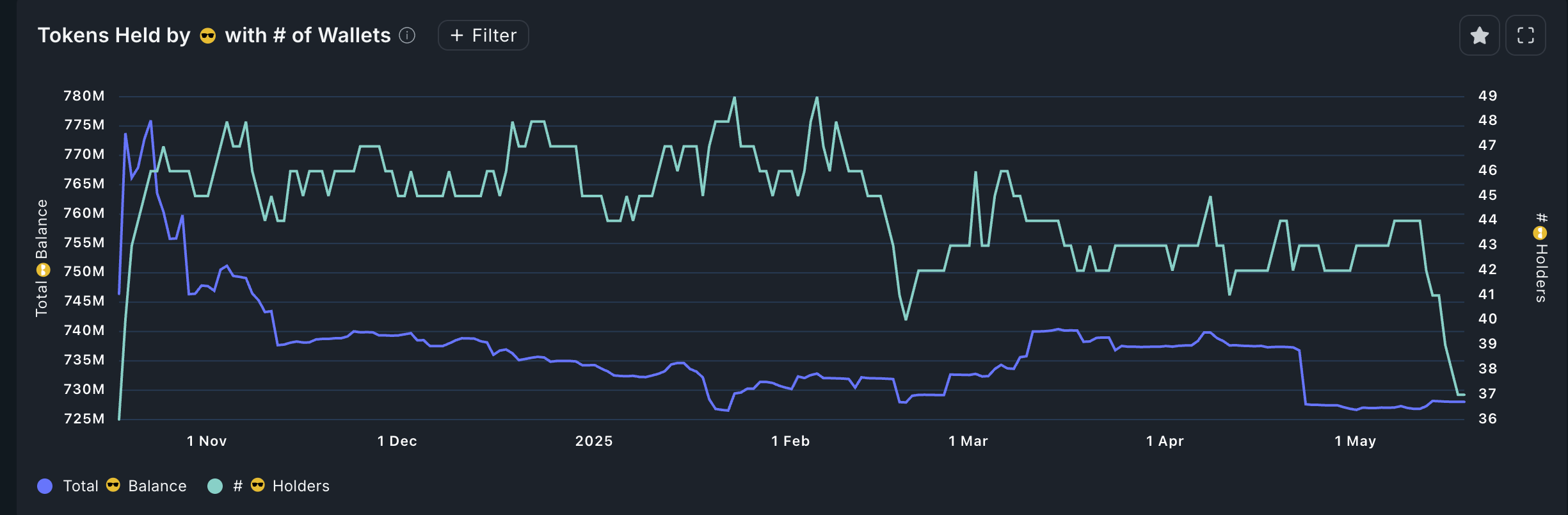This screenshot has height=515, width=1568.
Task: Open the Filter options
Action: coord(483,35)
